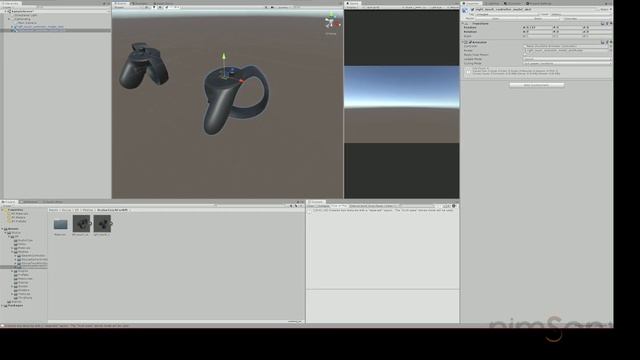Image resolution: width=640 pixels, height=360 pixels.
Task: Select the left controller model in Scene
Action: click(x=144, y=66)
